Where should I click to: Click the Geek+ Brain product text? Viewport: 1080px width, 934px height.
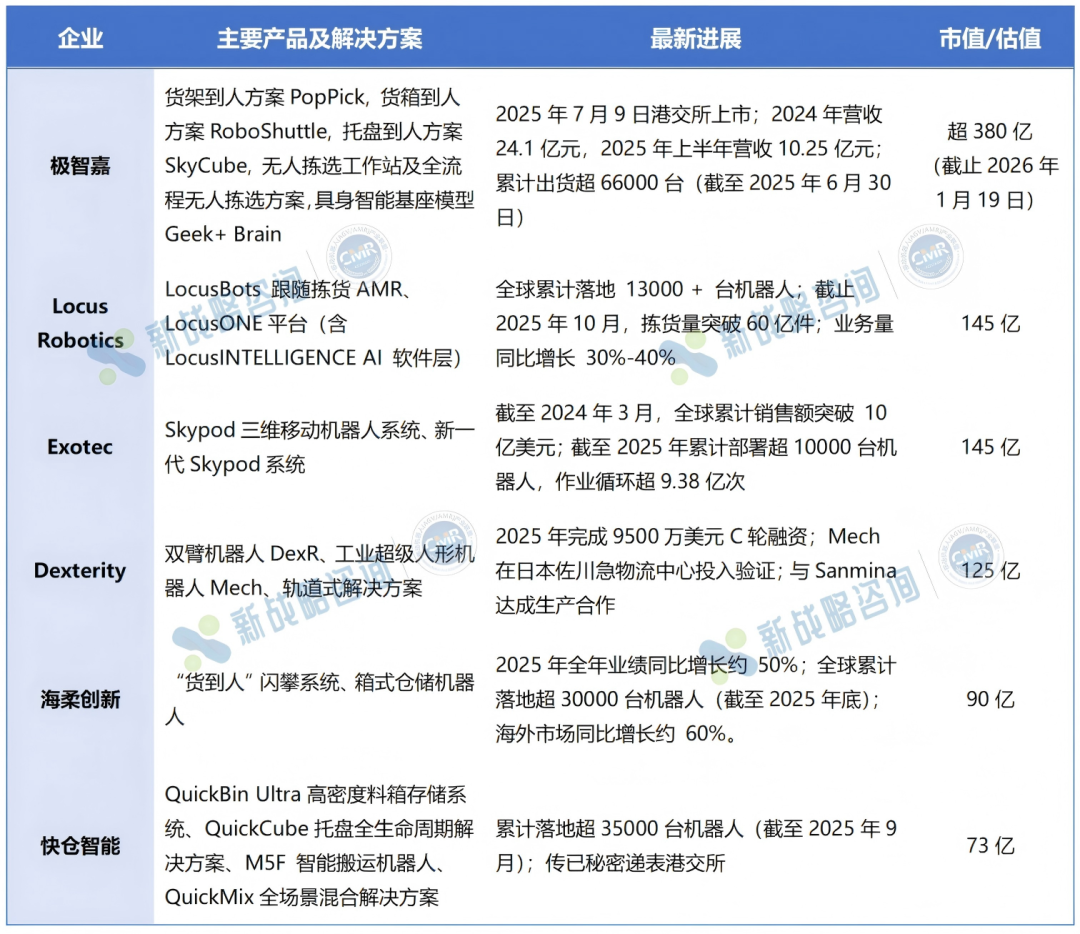[223, 234]
